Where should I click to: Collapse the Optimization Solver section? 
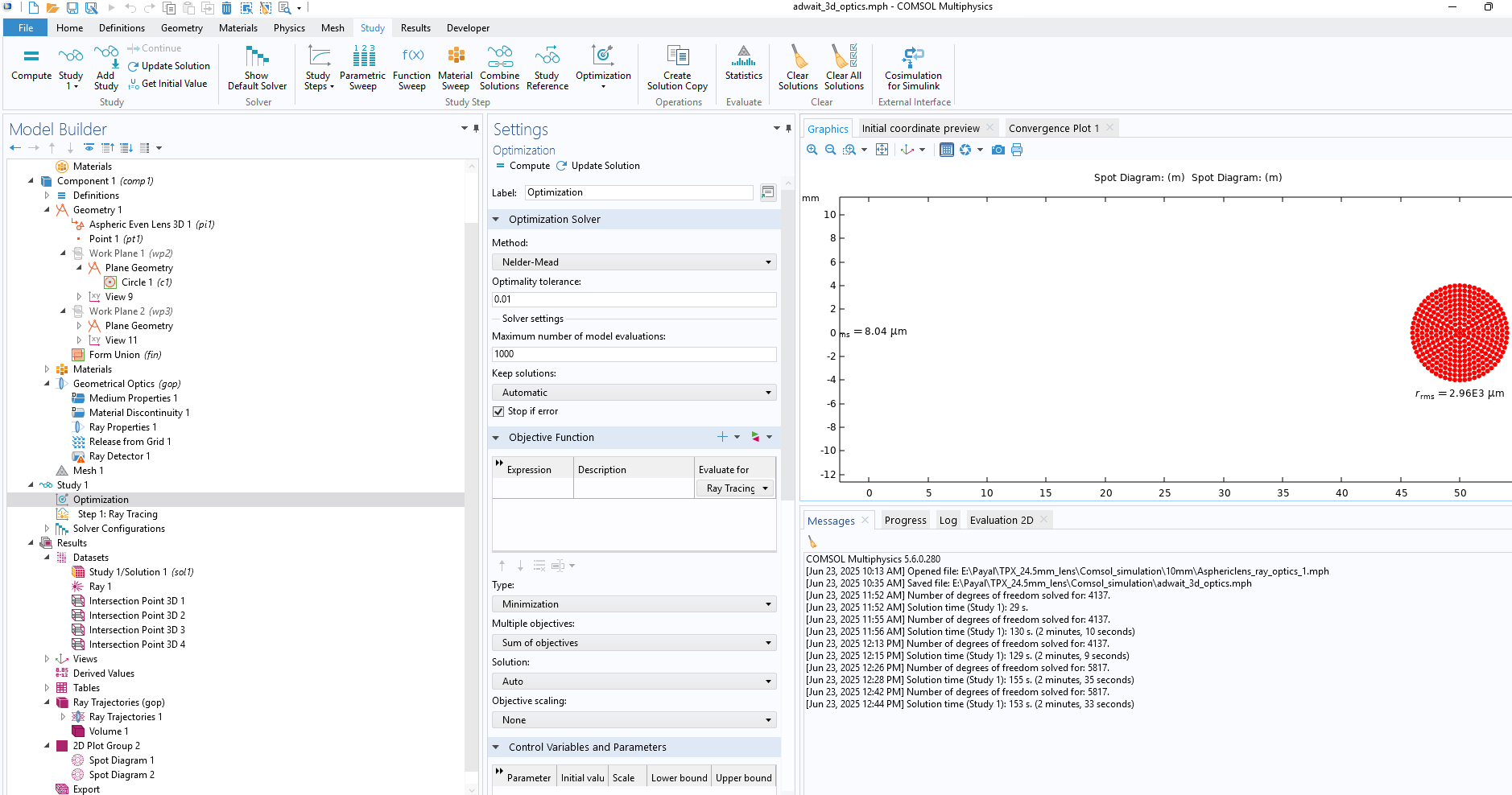click(497, 220)
